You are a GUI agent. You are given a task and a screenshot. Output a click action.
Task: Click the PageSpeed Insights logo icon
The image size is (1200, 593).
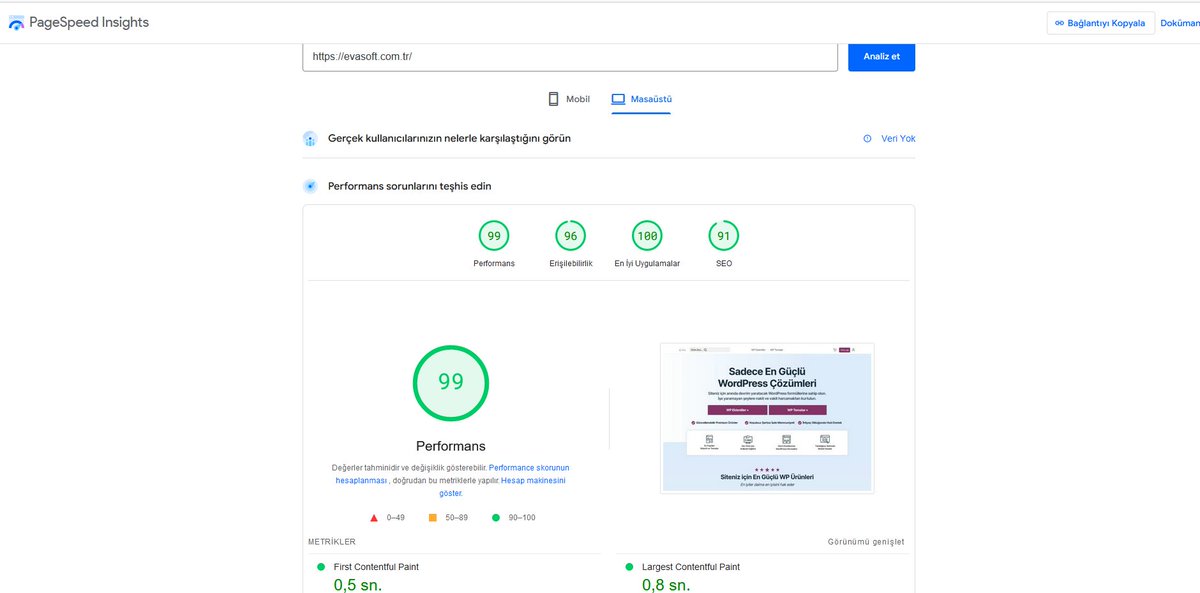(x=18, y=21)
